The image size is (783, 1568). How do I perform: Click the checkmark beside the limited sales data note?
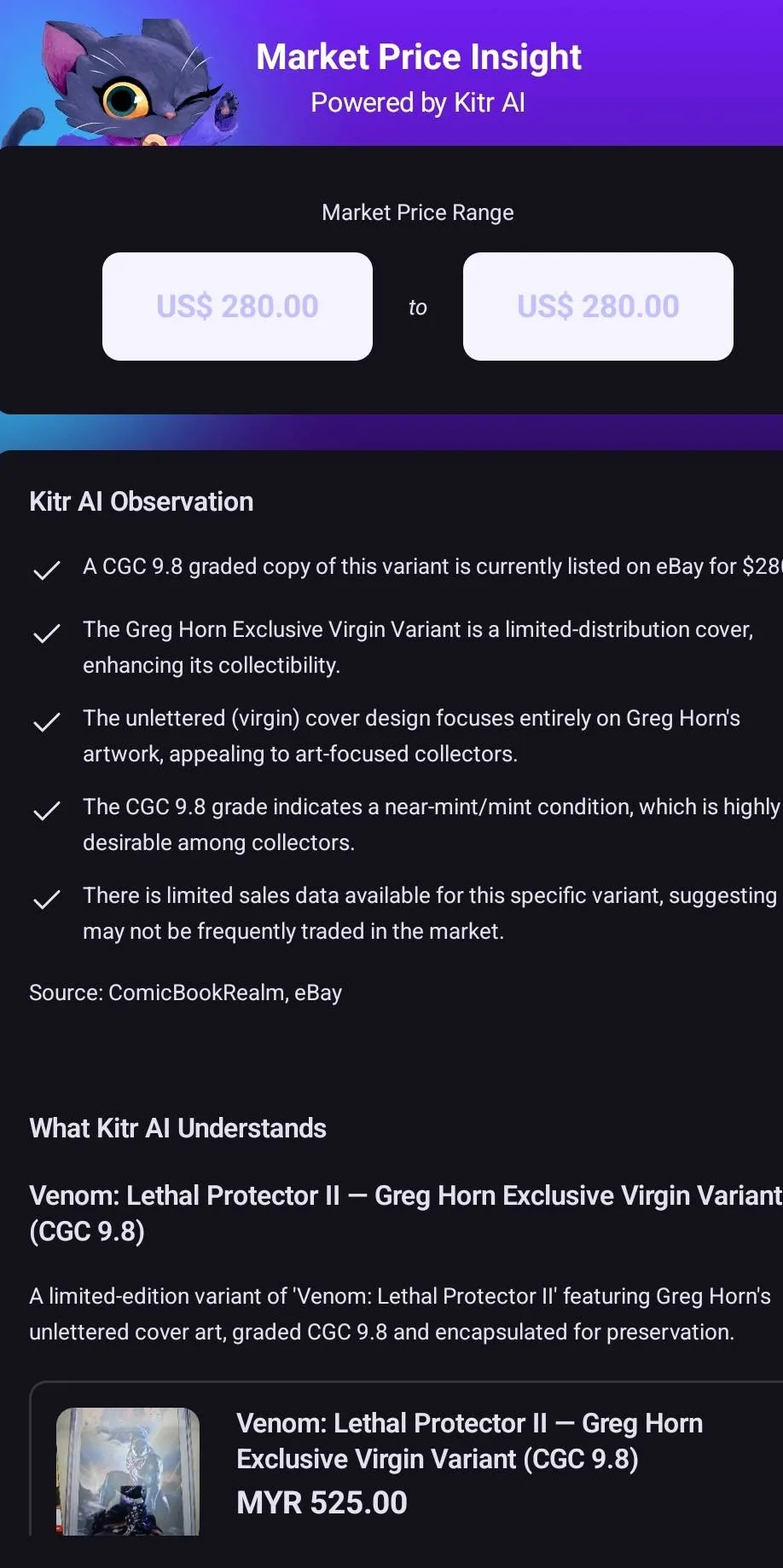46,900
